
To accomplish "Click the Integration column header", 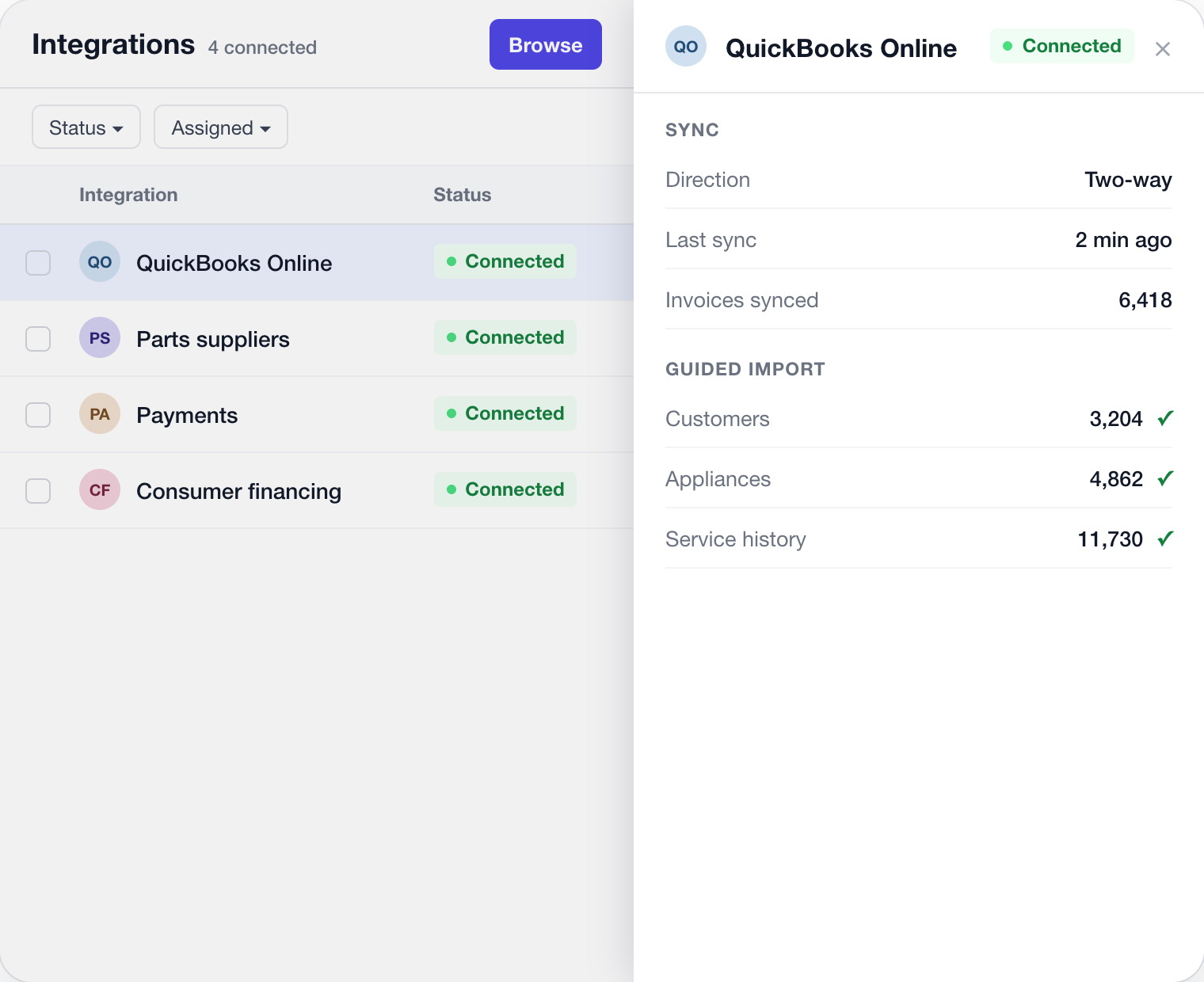I will point(128,195).
